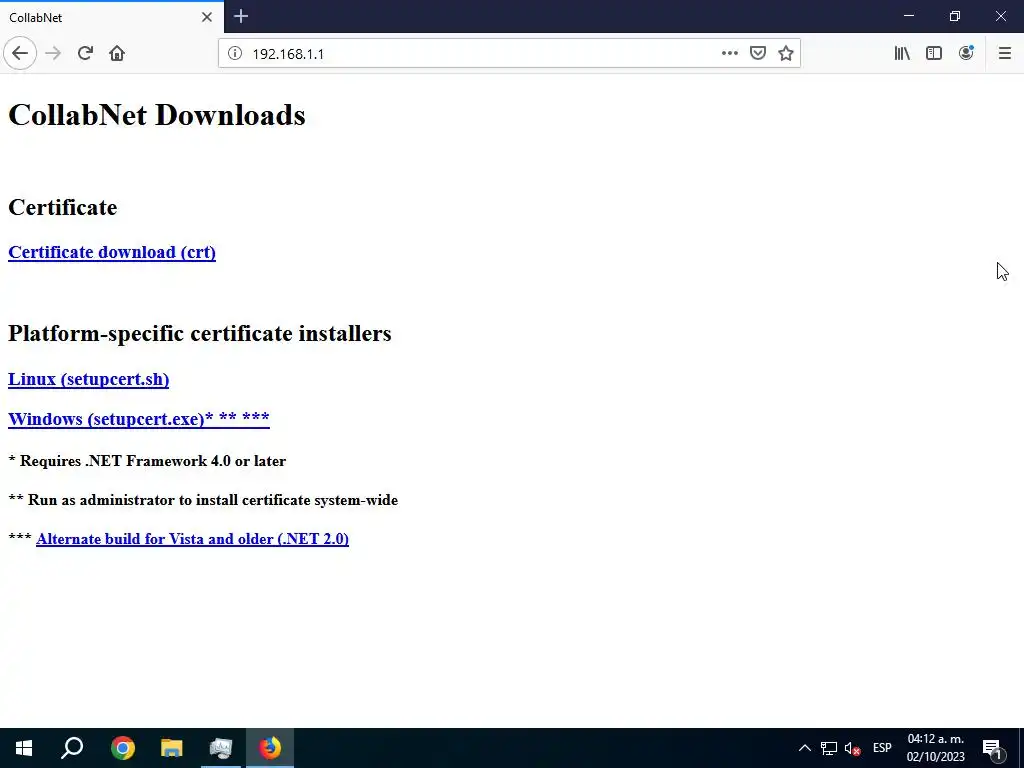1024x768 pixels.
Task: Click the CollabNet Downloads heading
Action: pos(157,115)
